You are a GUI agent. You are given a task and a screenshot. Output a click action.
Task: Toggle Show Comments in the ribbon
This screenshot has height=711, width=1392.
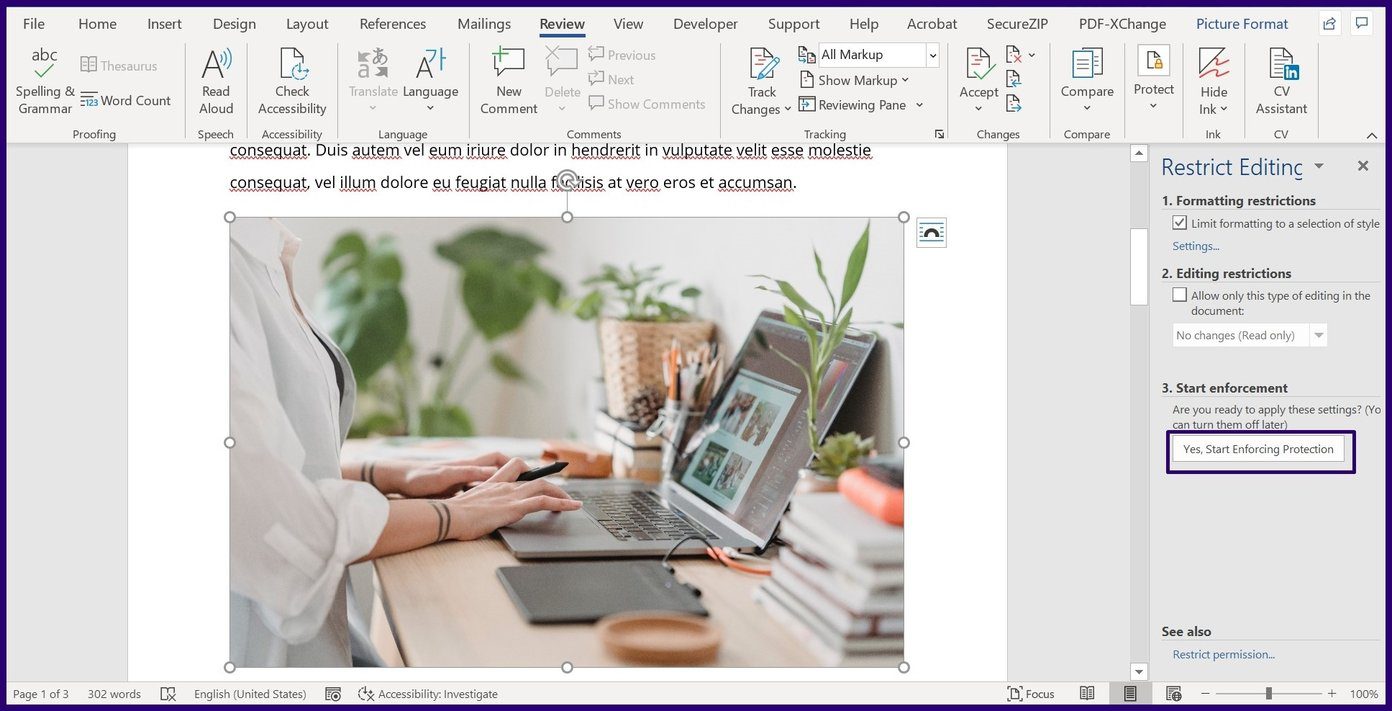[646, 103]
